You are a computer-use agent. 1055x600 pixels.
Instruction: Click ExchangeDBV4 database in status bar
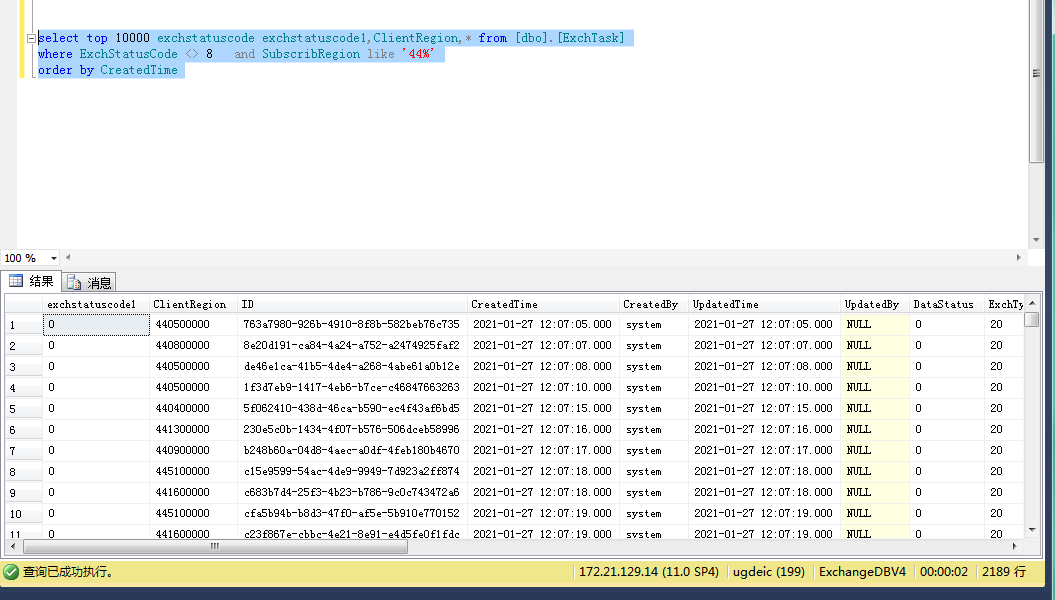click(863, 572)
